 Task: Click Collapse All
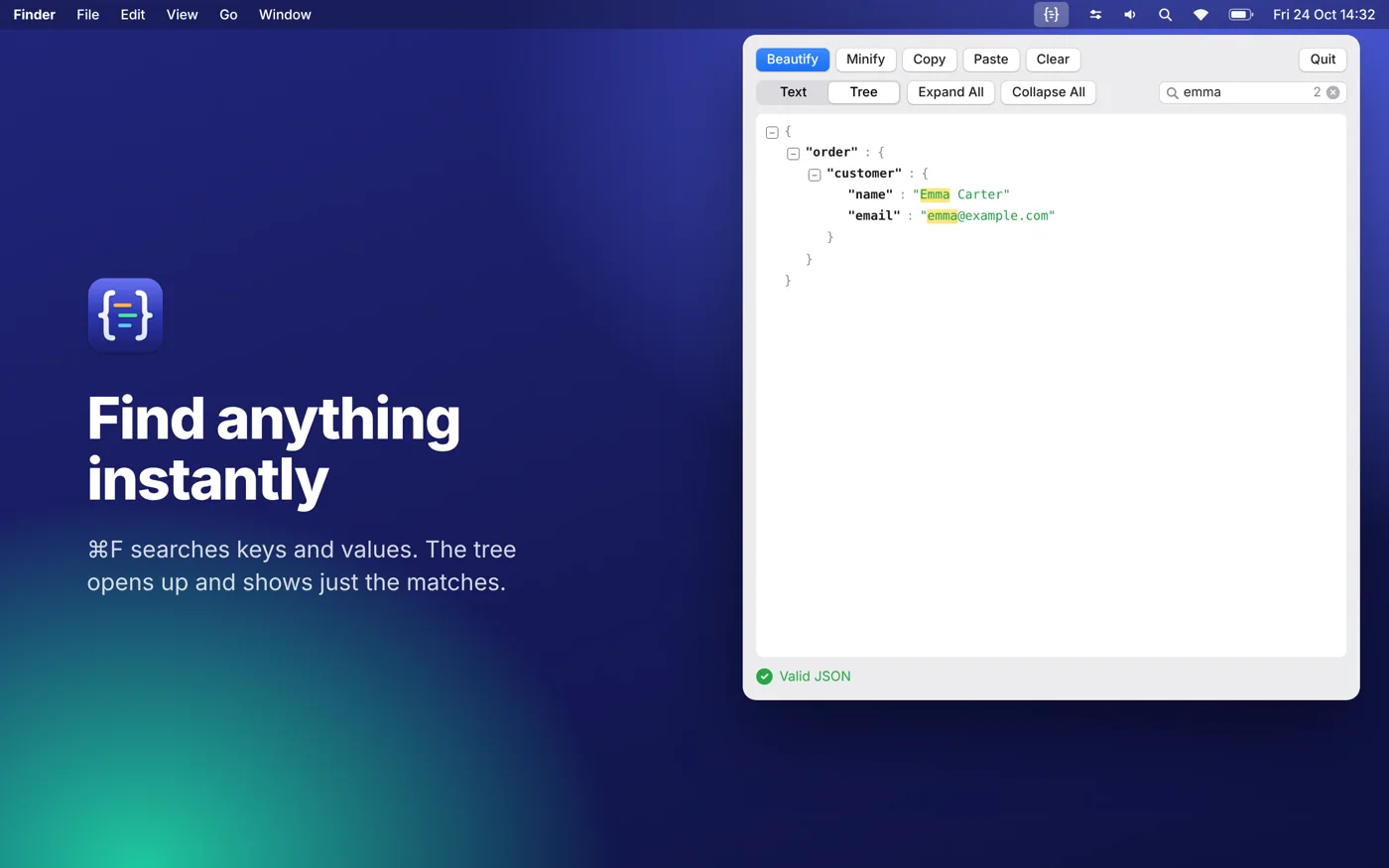point(1048,92)
